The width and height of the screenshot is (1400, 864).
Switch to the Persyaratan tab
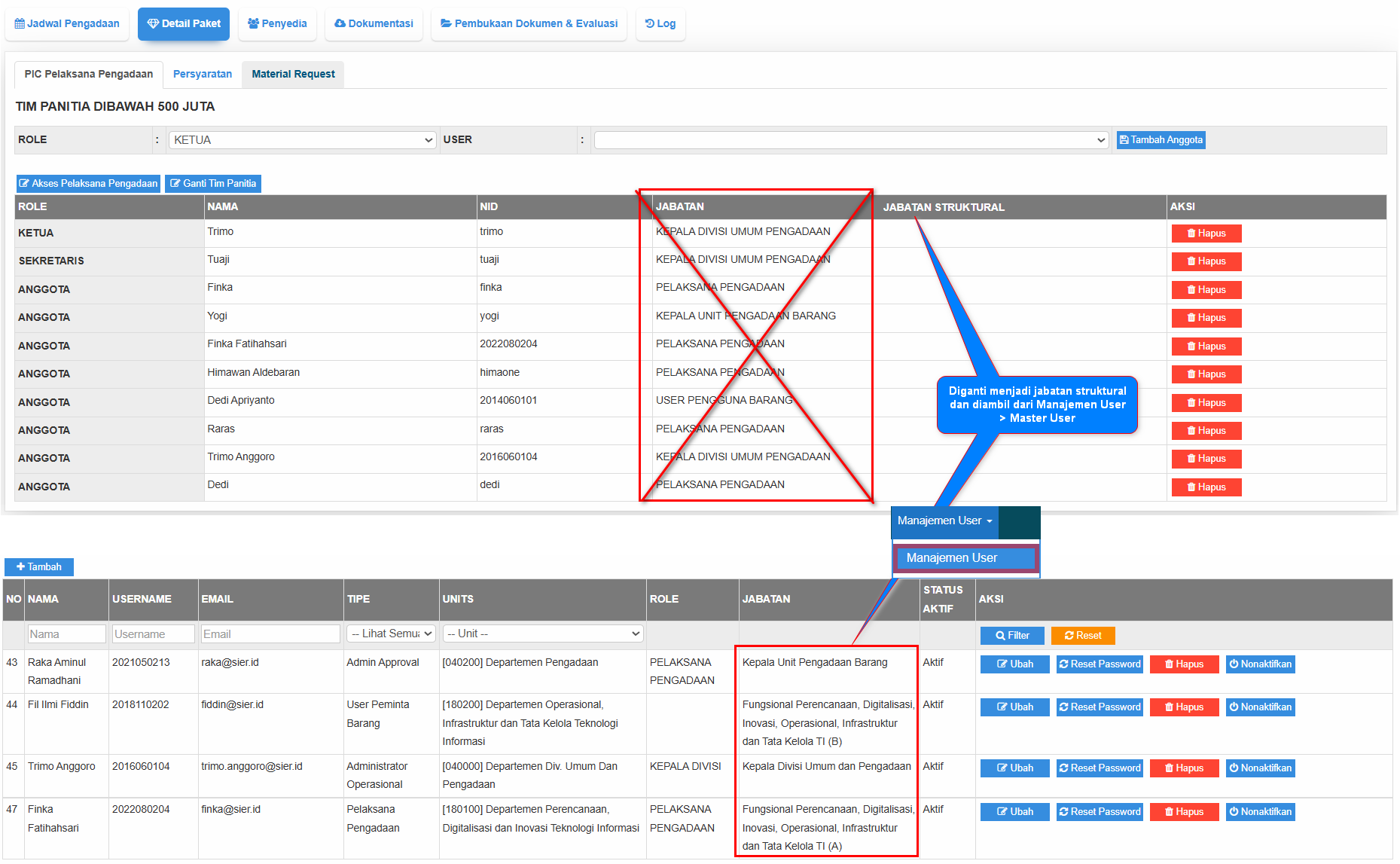click(203, 74)
